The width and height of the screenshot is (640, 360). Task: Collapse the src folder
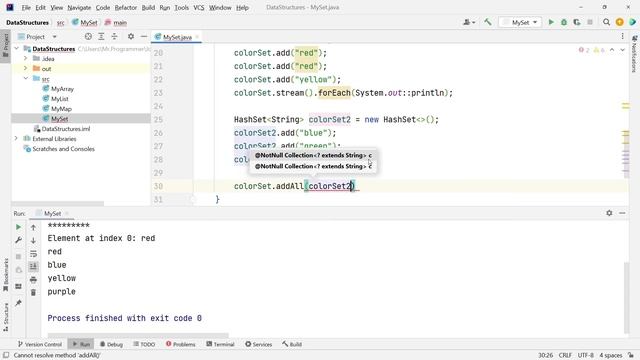pyautogui.click(x=26, y=78)
